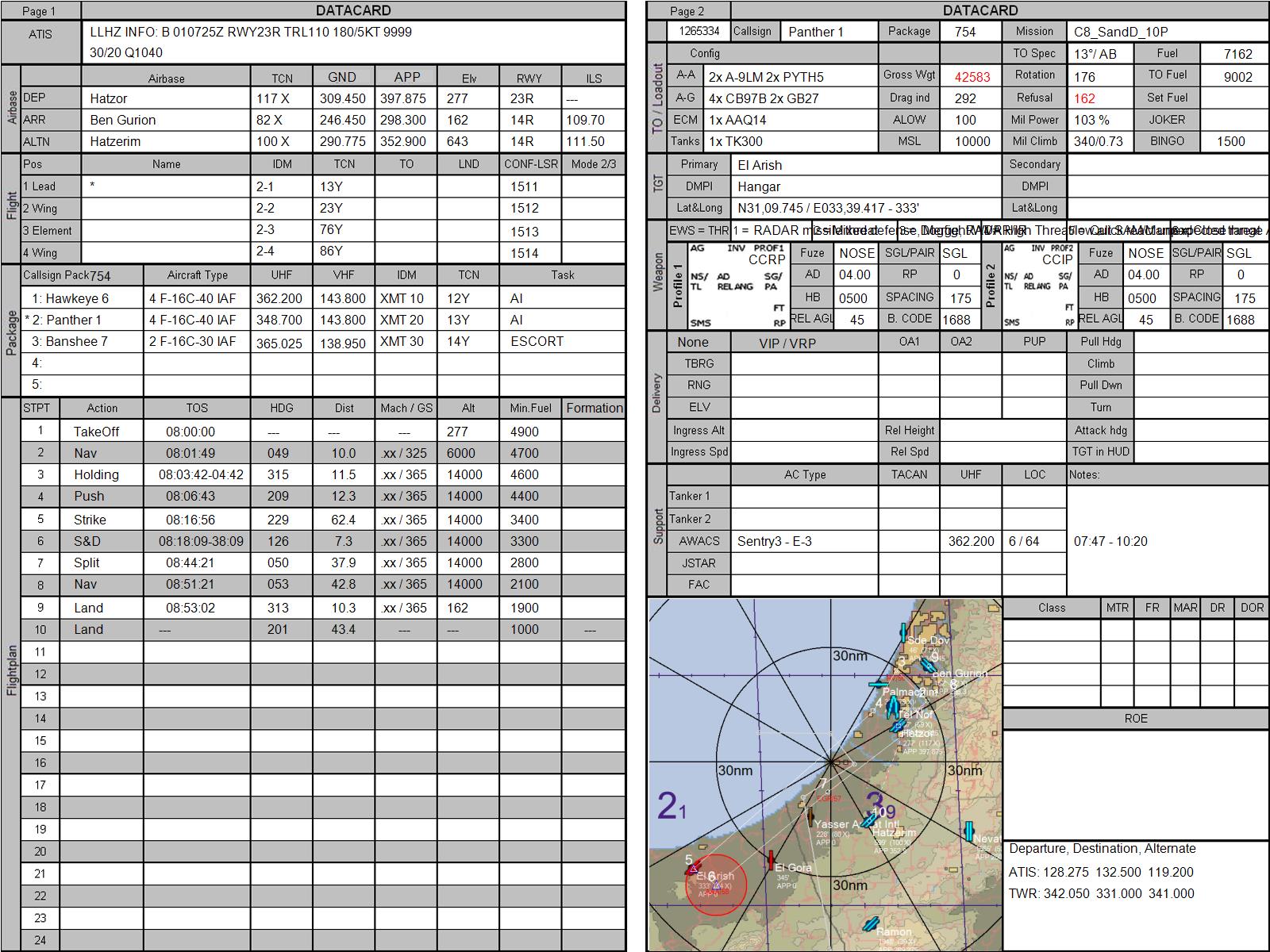1270x952 pixels.
Task: Select the Strike action in flightplan row 5
Action: pos(90,520)
